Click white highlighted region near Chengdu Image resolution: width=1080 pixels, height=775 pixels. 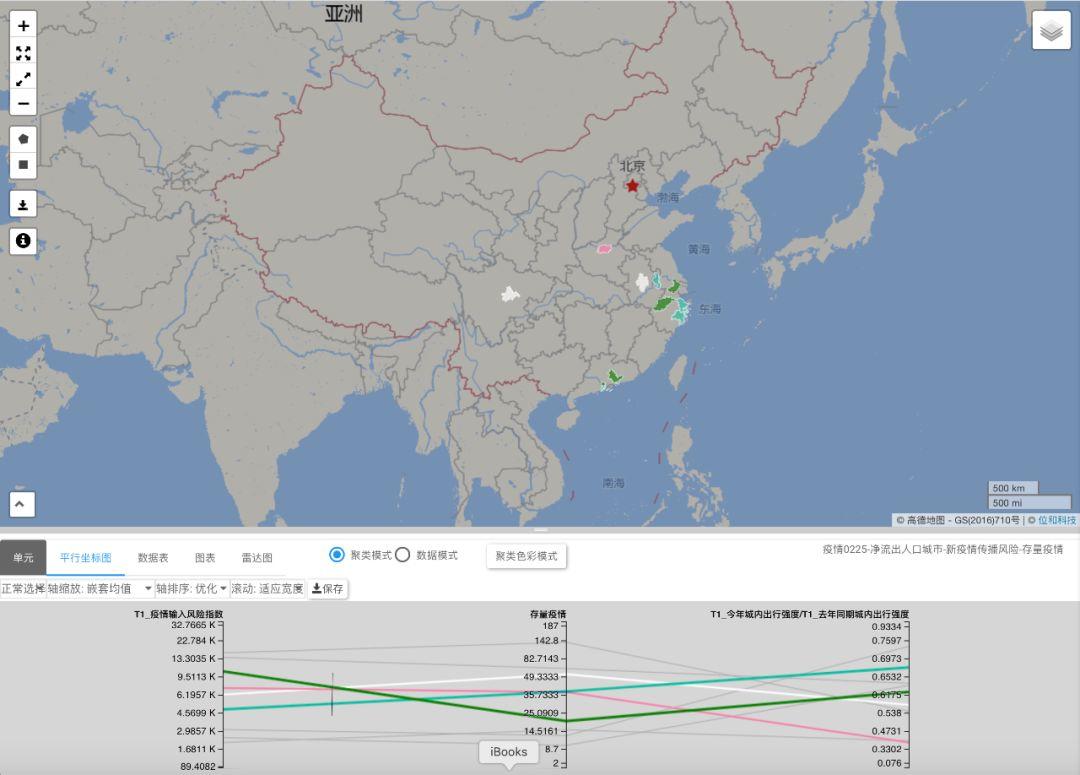[510, 295]
